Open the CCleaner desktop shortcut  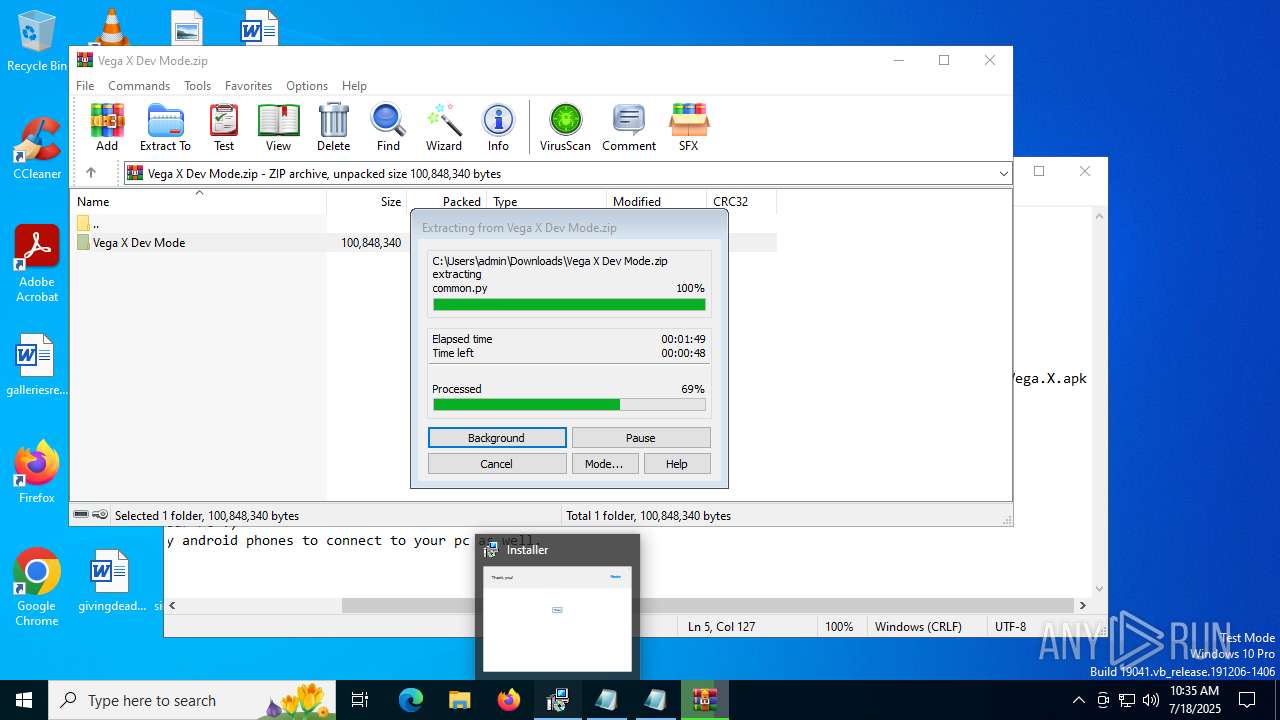point(37,148)
